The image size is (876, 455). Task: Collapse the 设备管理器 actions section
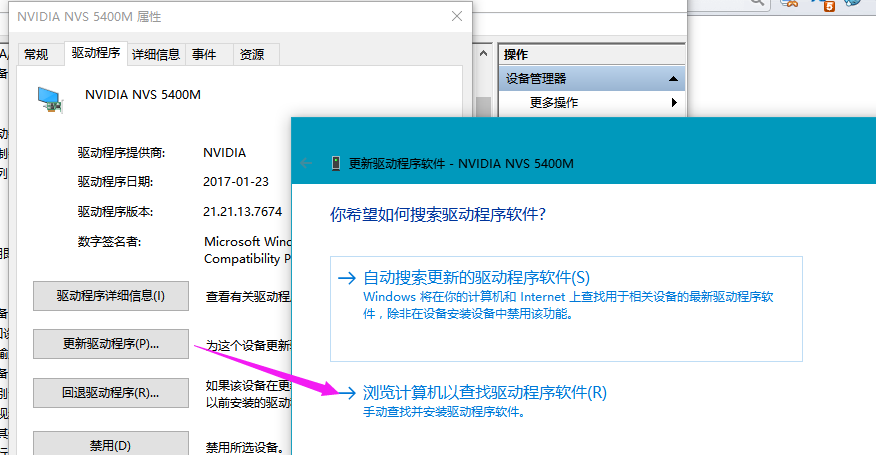[x=673, y=79]
